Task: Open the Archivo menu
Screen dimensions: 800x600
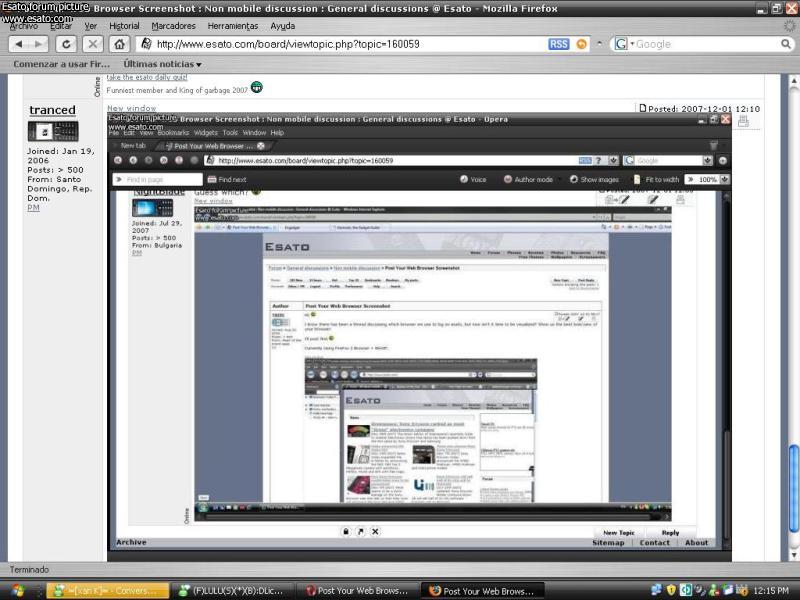Action: (x=23, y=26)
